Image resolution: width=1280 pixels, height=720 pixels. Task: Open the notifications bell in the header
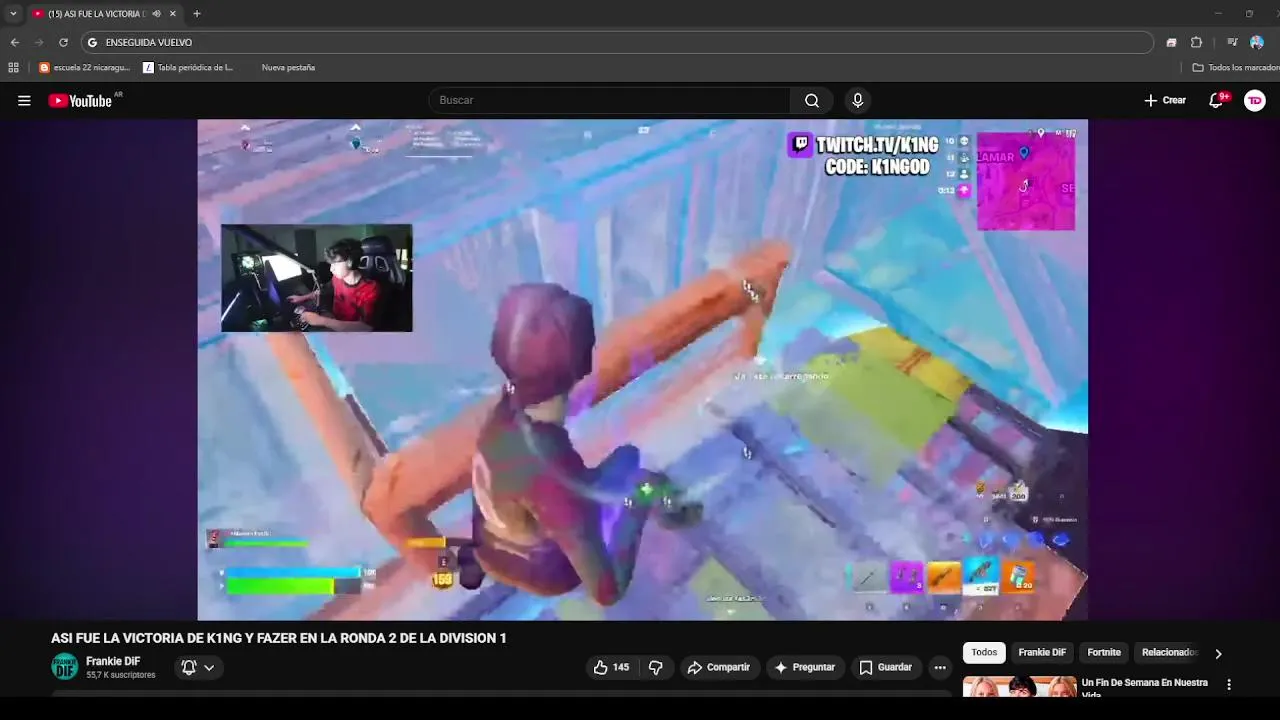tap(1217, 100)
